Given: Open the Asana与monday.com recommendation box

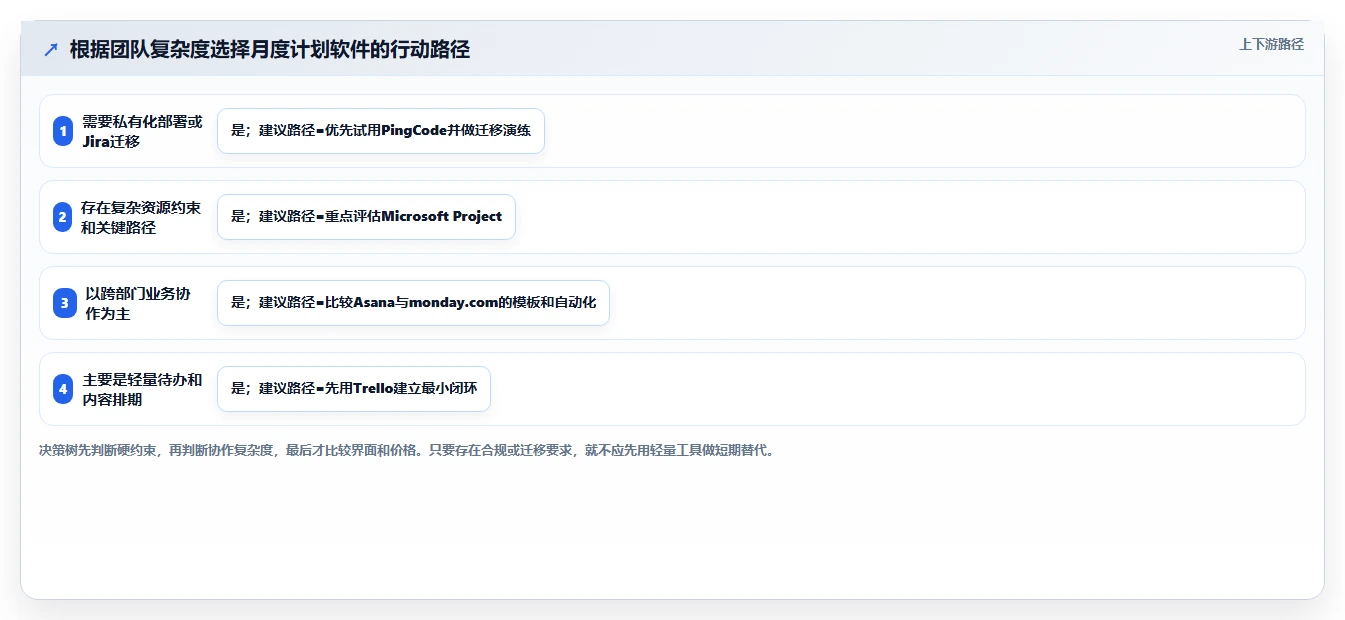Looking at the screenshot, I should pyautogui.click(x=413, y=303).
